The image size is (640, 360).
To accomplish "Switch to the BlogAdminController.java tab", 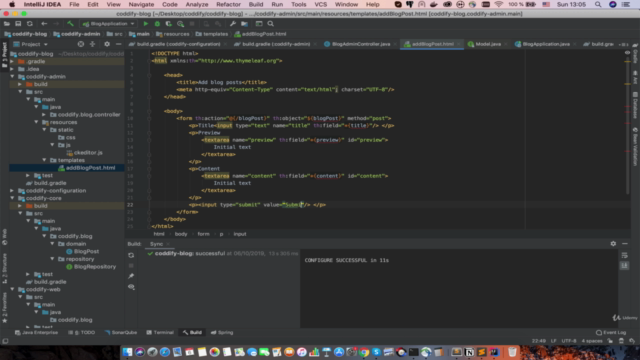I will [x=360, y=44].
